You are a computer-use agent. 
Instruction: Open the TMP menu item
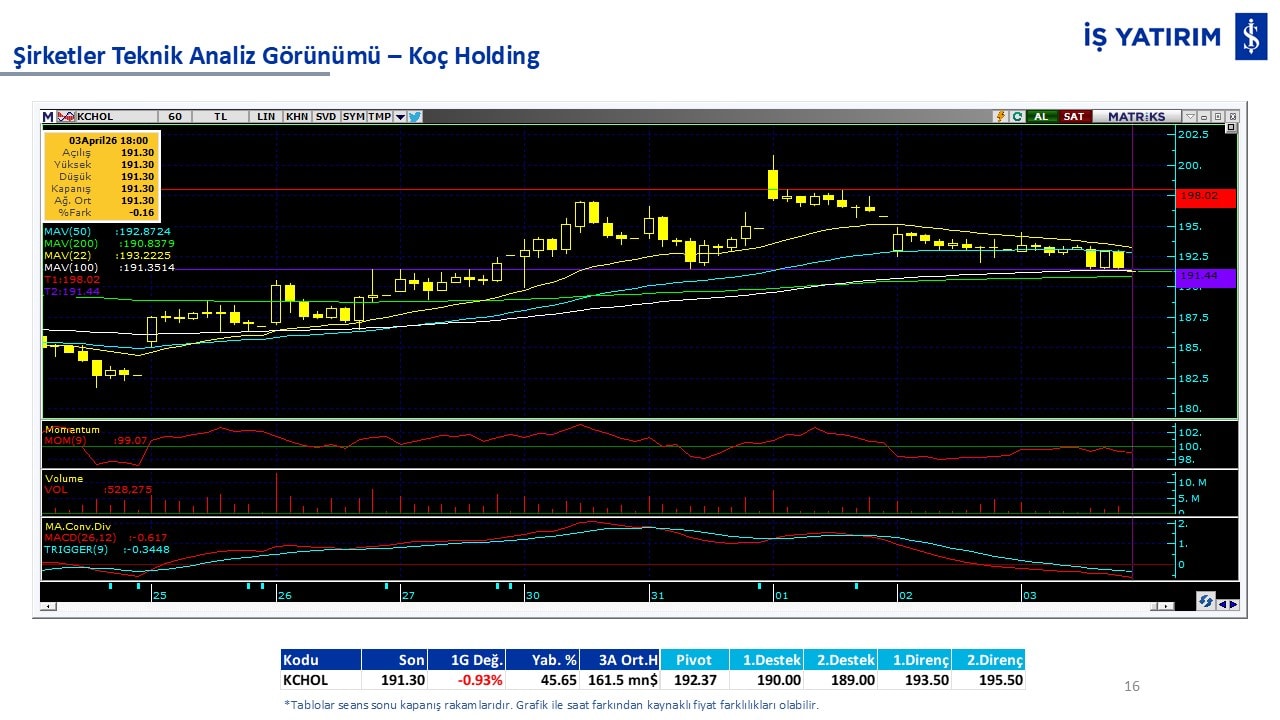coord(380,117)
